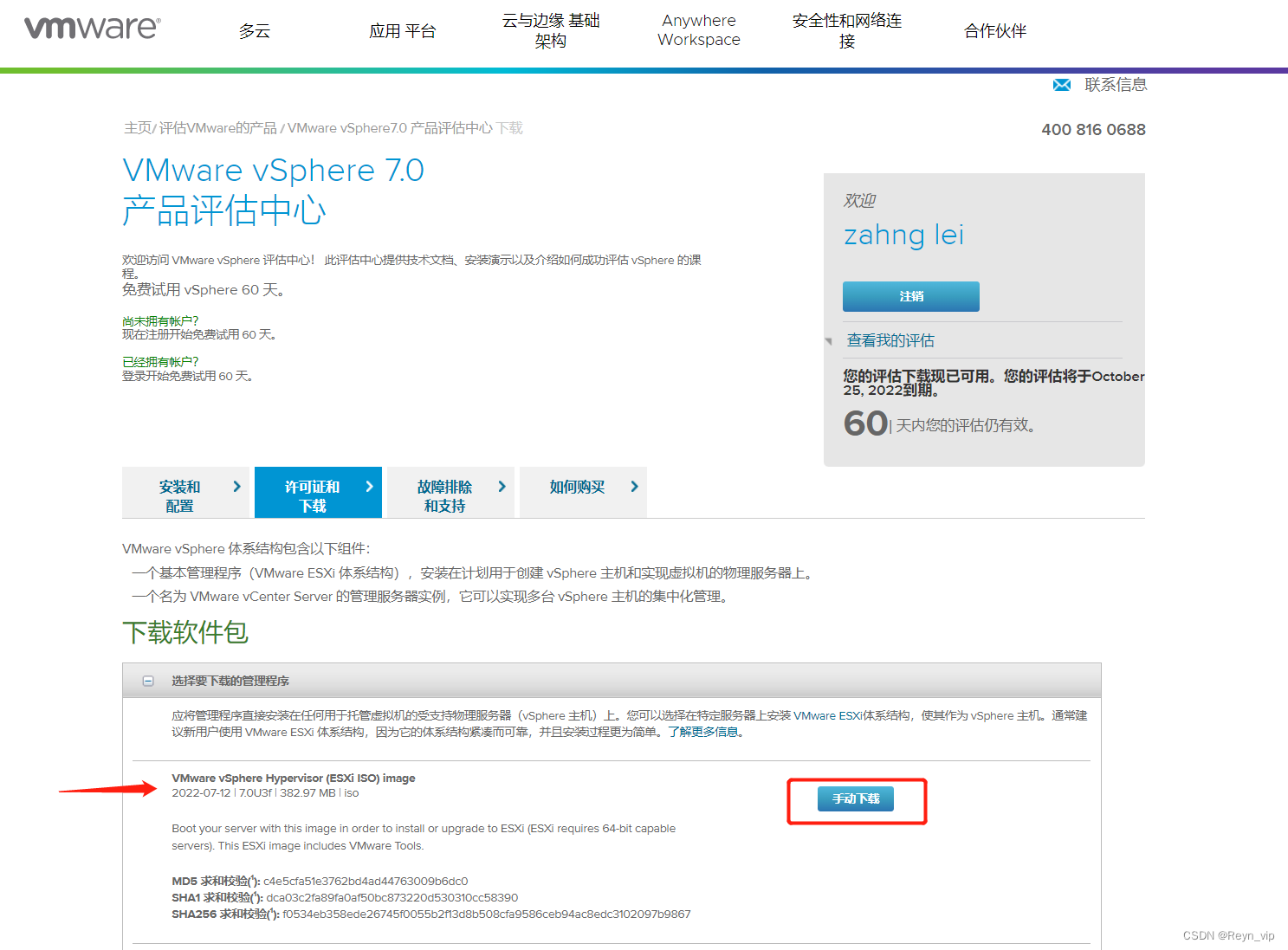Open the 合作伙伴 menu
The height and width of the screenshot is (950, 1288).
coord(995,31)
